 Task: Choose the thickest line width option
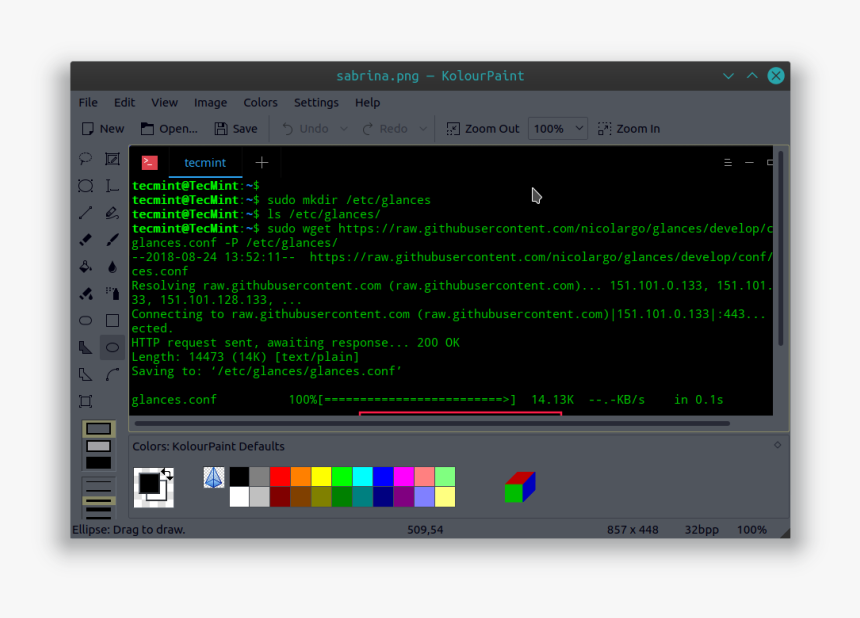(97, 517)
